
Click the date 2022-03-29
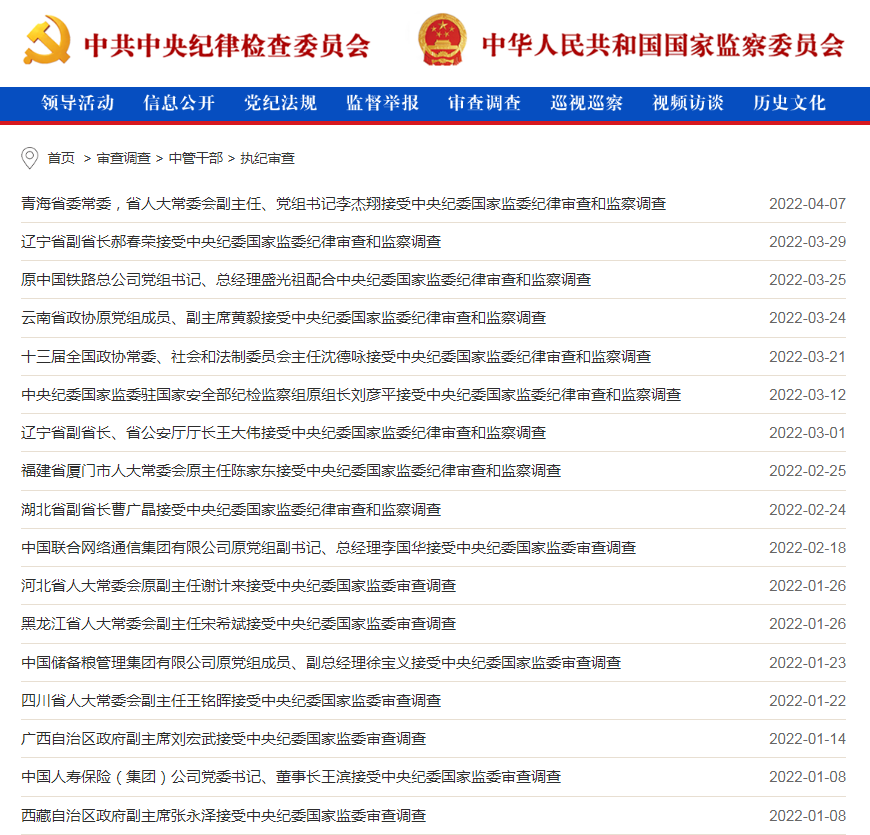[807, 242]
